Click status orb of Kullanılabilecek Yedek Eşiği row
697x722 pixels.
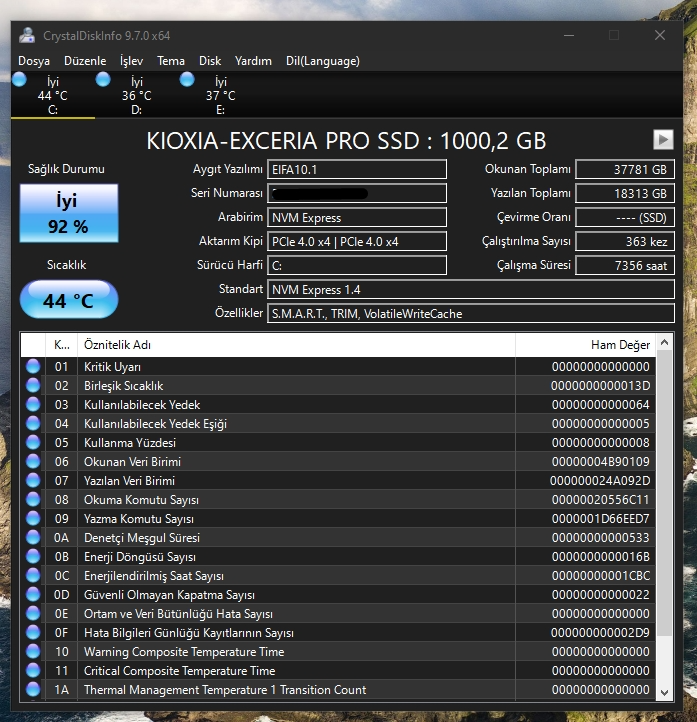click(x=33, y=424)
